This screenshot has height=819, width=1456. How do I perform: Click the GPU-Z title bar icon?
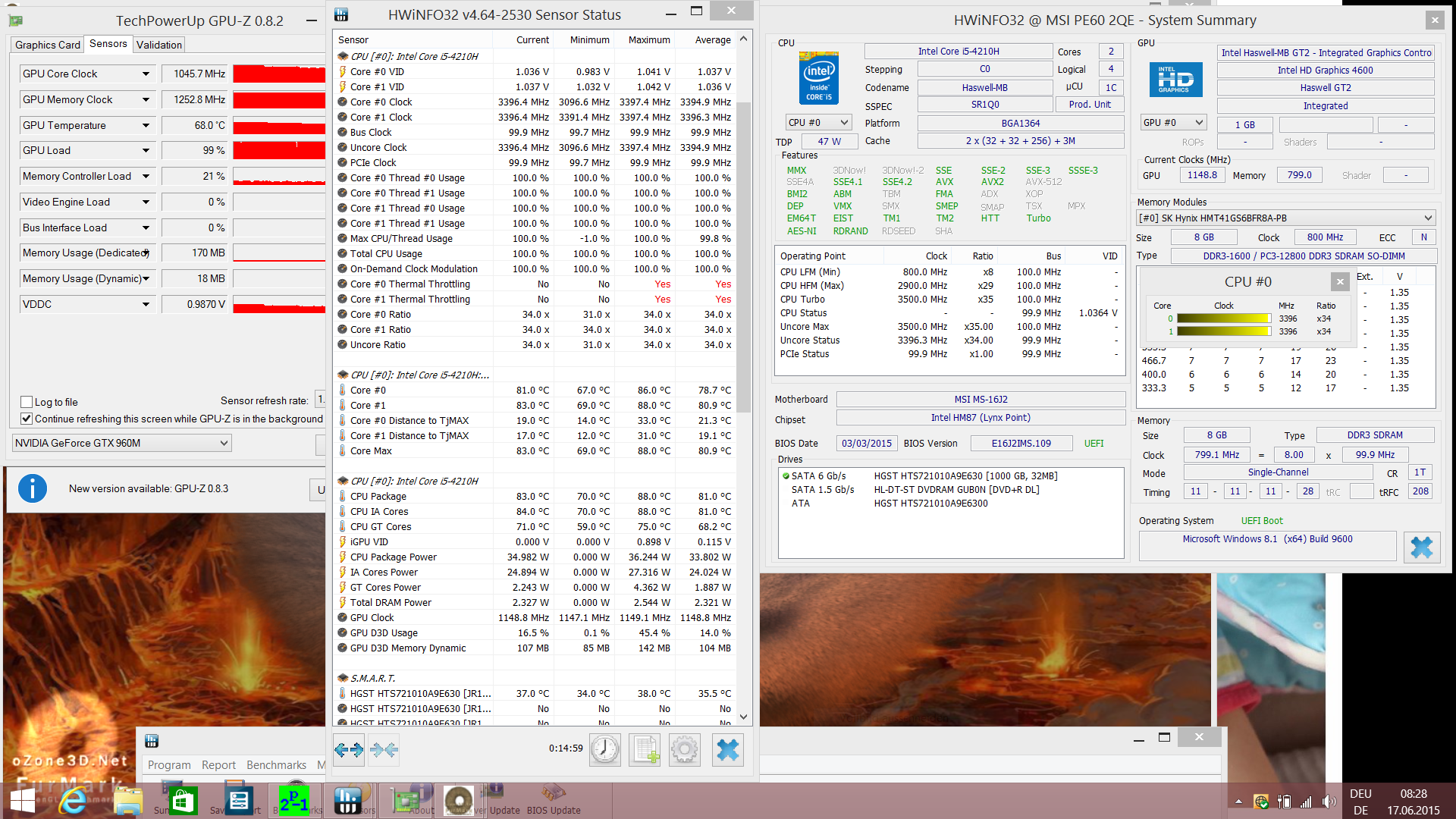(15, 20)
